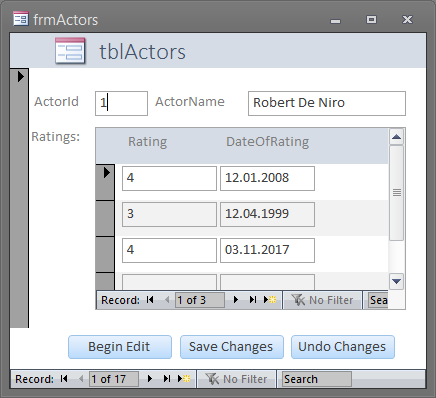Go to previous record in main form navigation
This screenshot has height=398, width=436.
[81, 379]
